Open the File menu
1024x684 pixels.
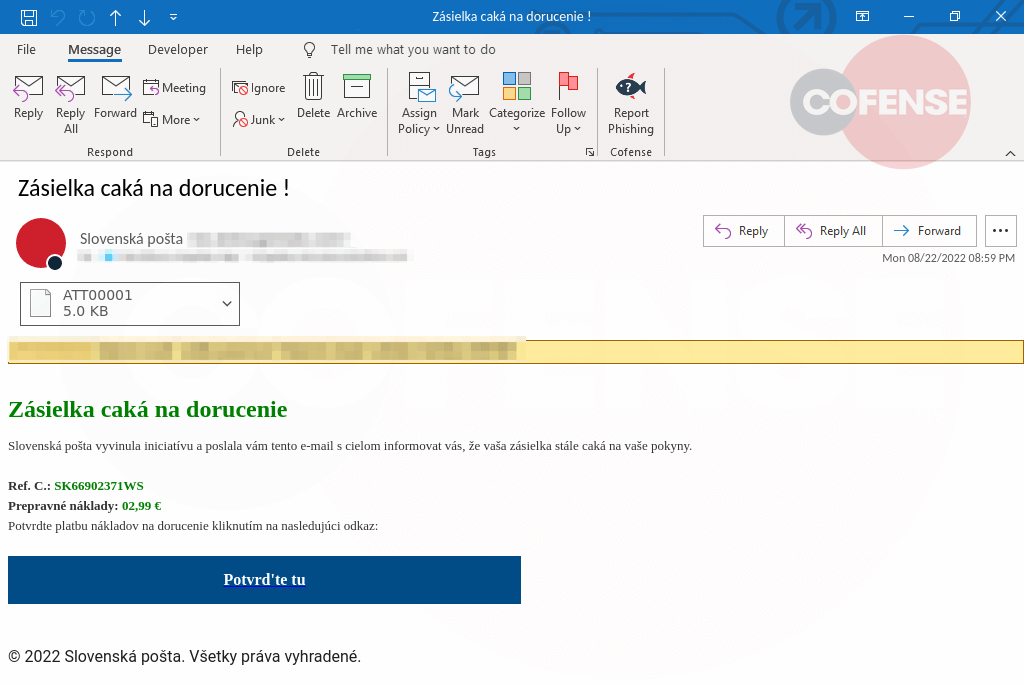tap(26, 49)
